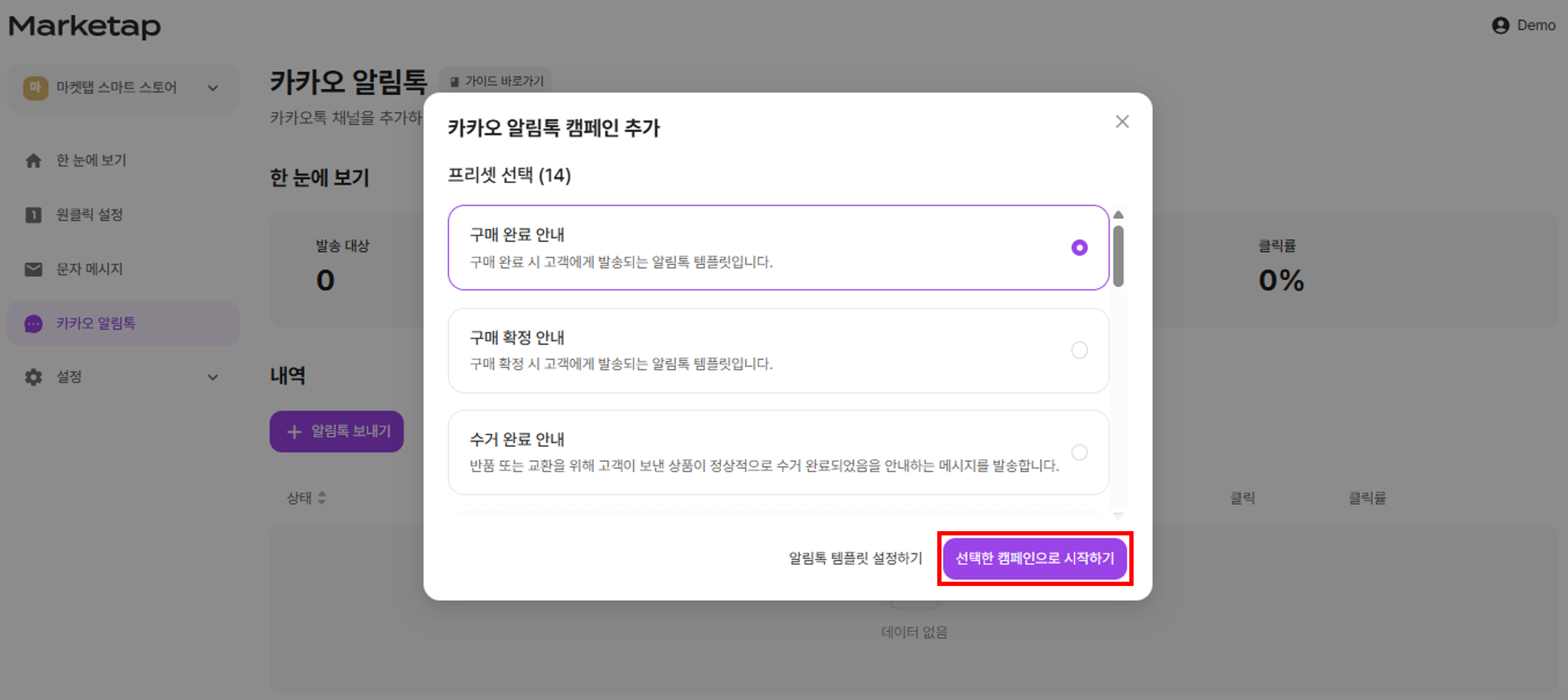The width and height of the screenshot is (1568, 700).
Task: Click 선택한 캠페인으로 시작하기 button
Action: 1034,558
